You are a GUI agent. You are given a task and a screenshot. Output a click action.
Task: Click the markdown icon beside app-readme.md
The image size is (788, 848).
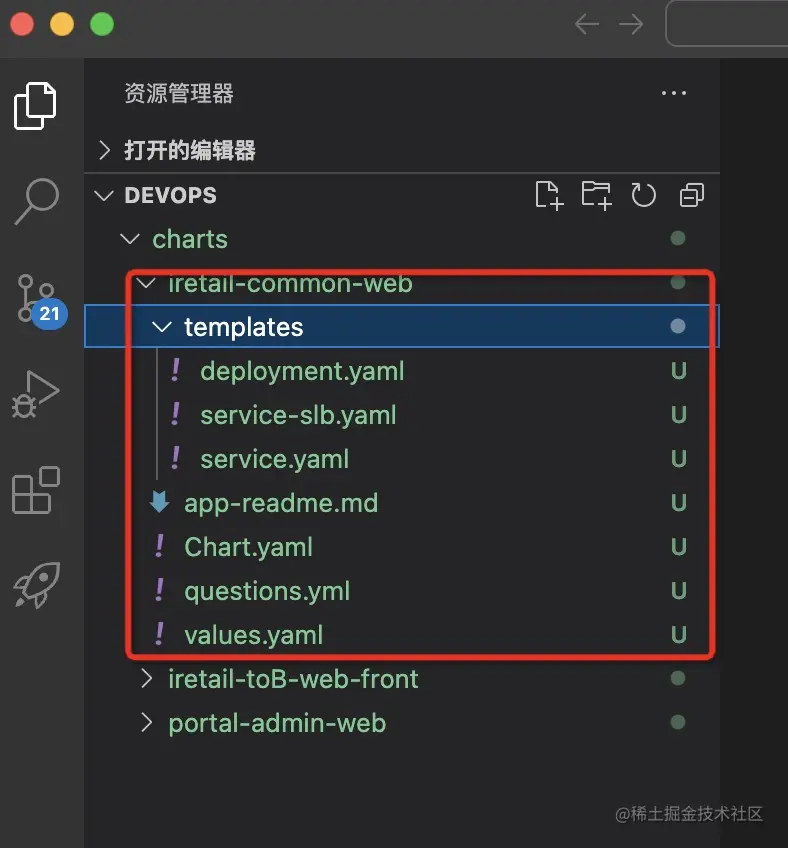click(x=160, y=502)
